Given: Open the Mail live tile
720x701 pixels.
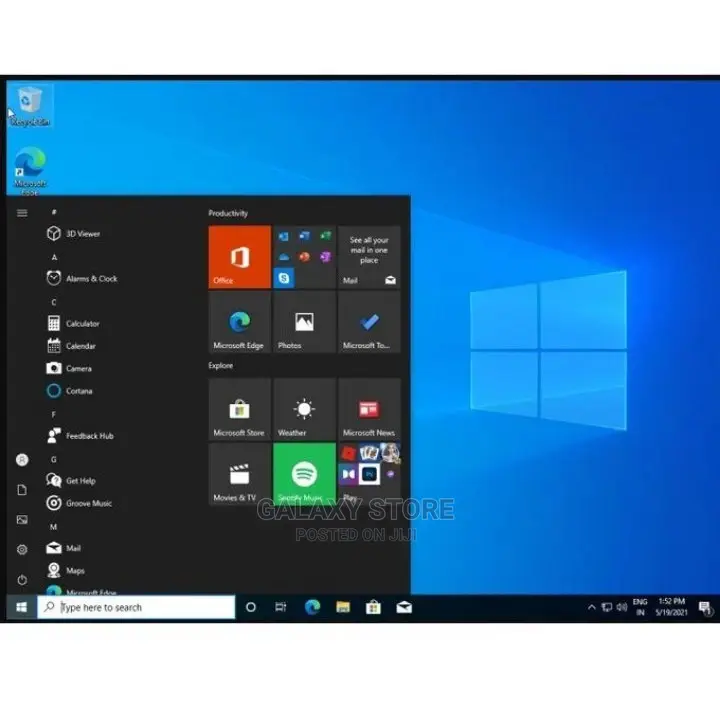Looking at the screenshot, I should click(369, 257).
